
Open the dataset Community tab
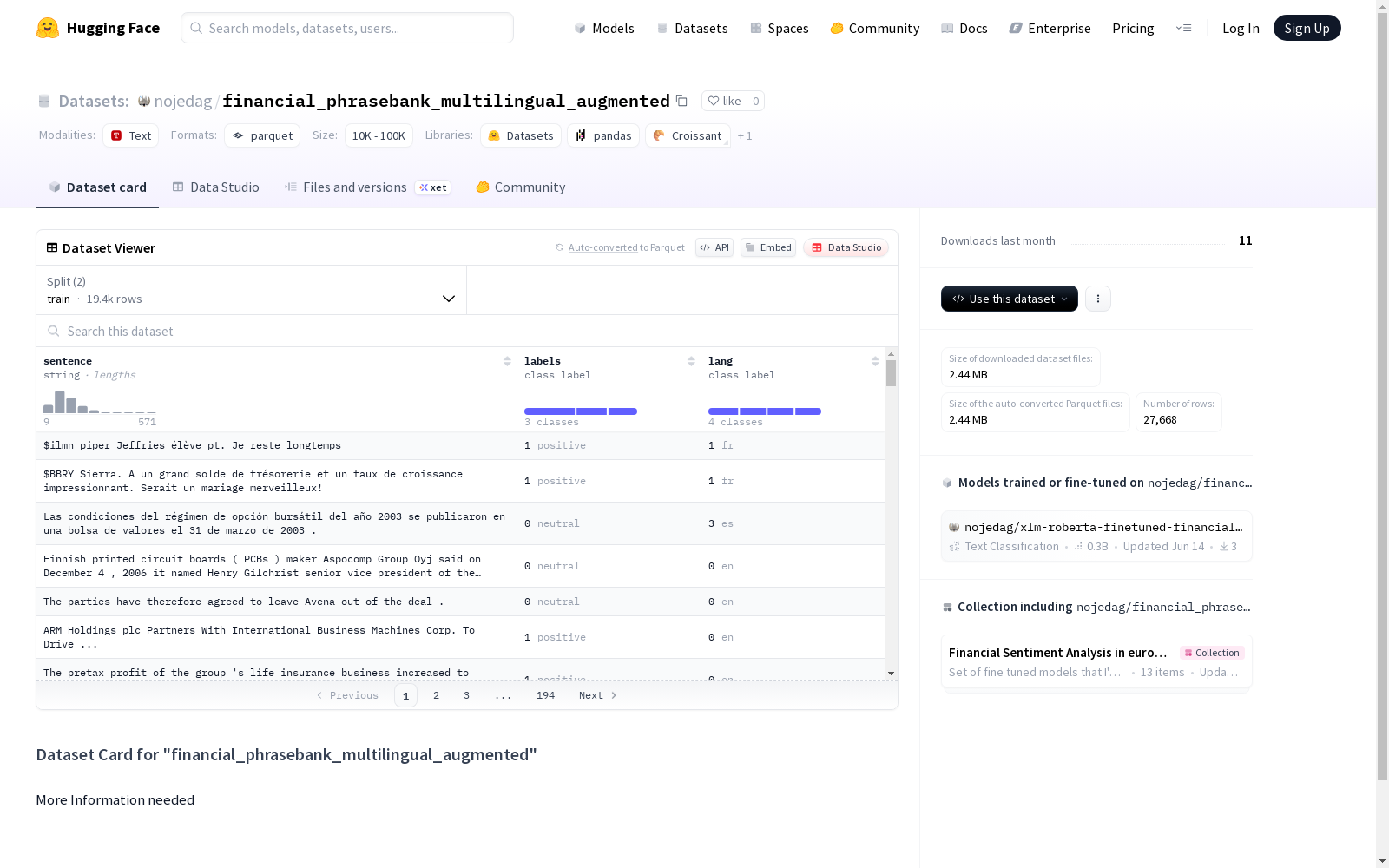point(521,187)
